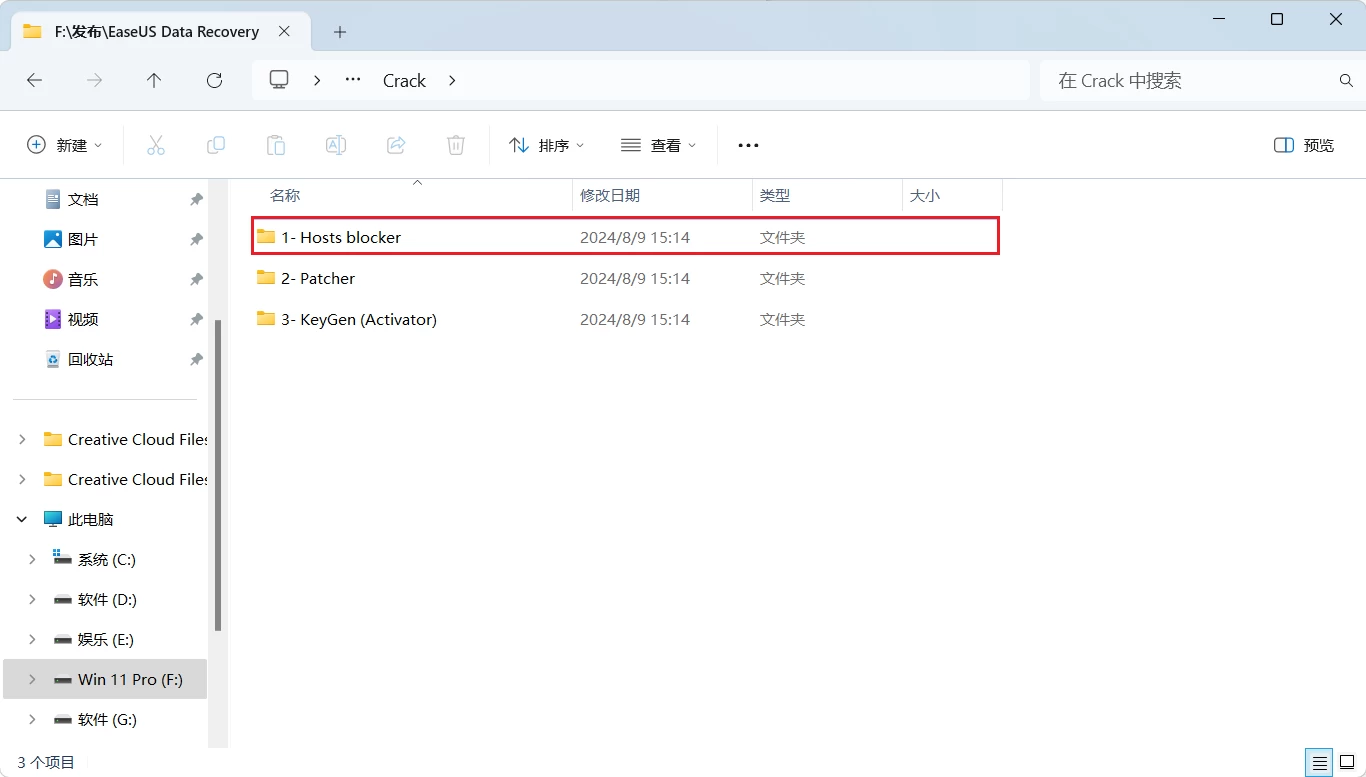Click the Cut scissors icon
The image size is (1366, 777).
click(x=156, y=145)
